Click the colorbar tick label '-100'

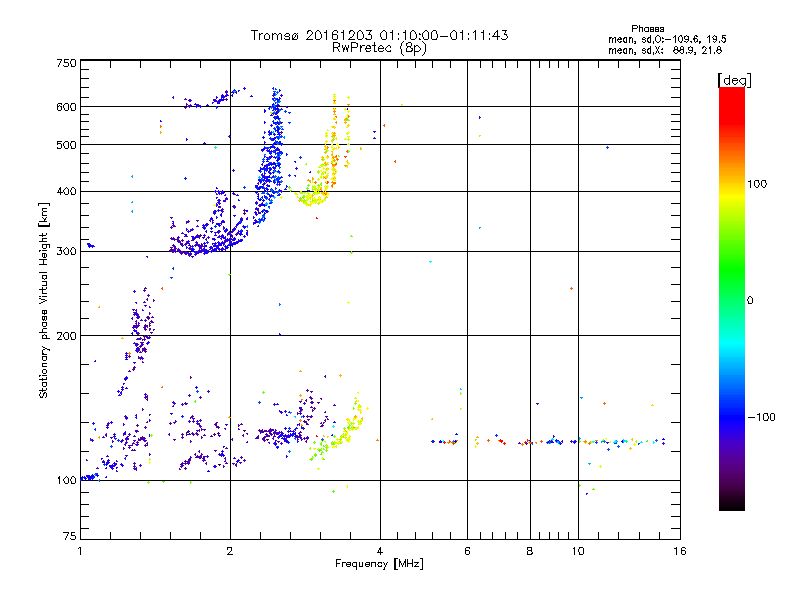click(x=761, y=417)
